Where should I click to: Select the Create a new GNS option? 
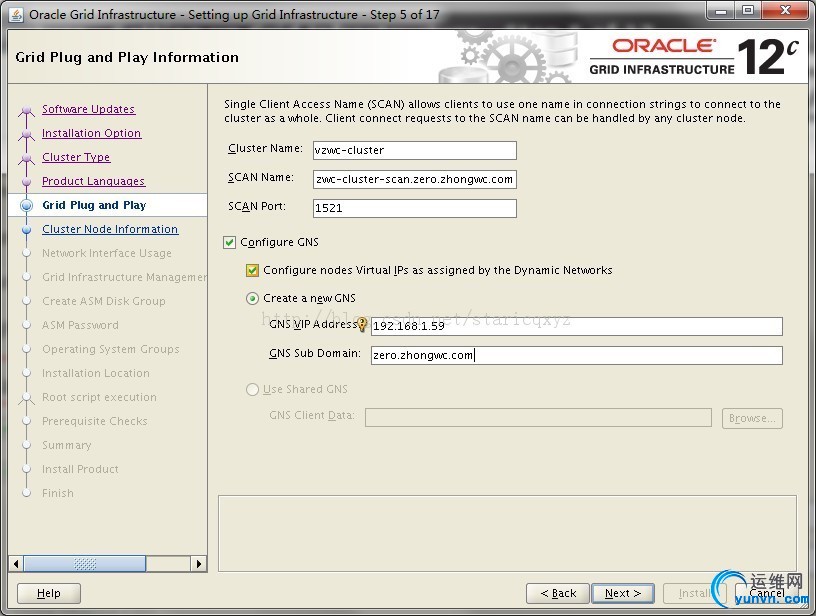pyautogui.click(x=253, y=298)
